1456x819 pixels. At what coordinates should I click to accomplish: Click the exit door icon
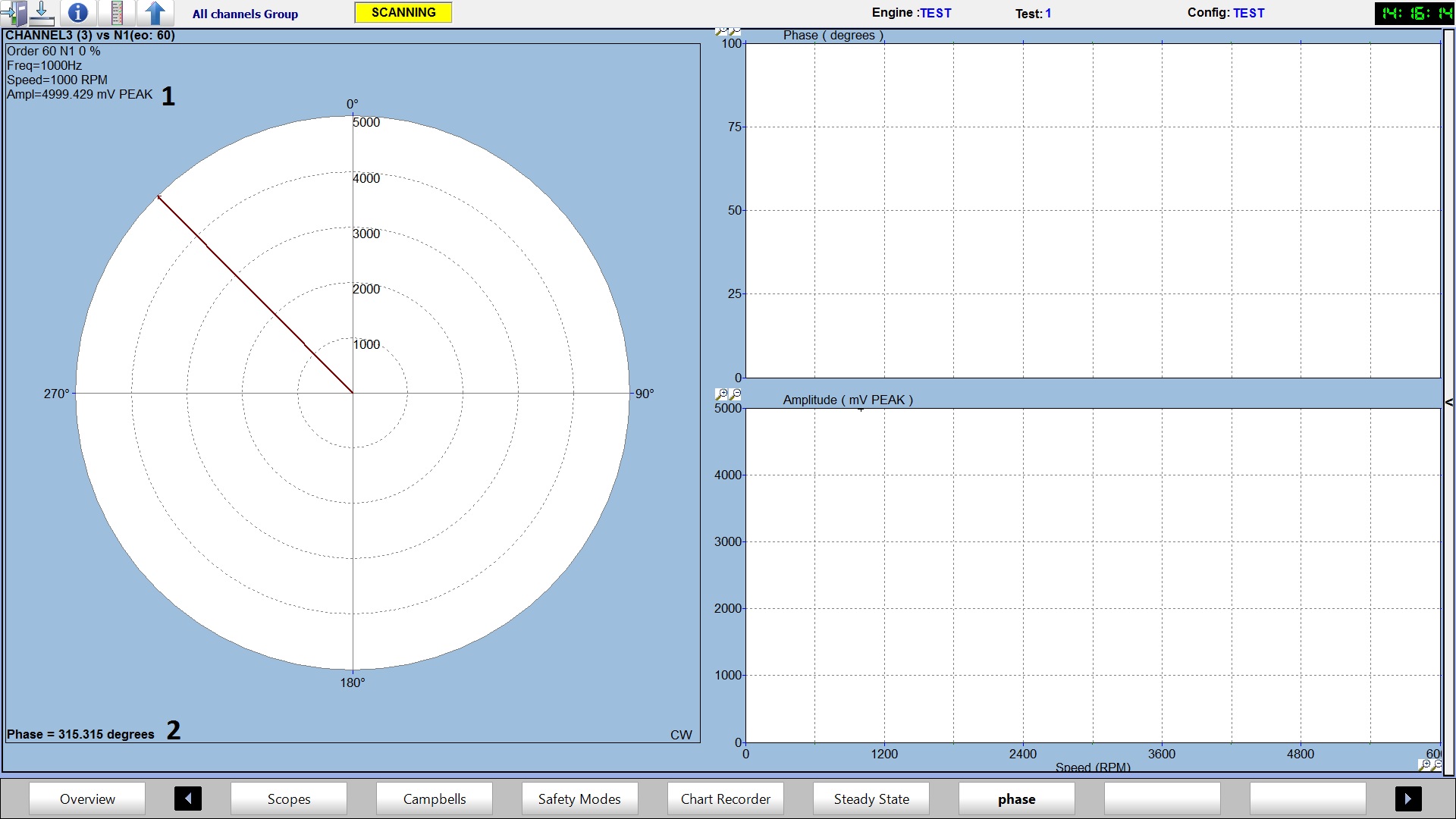[14, 13]
